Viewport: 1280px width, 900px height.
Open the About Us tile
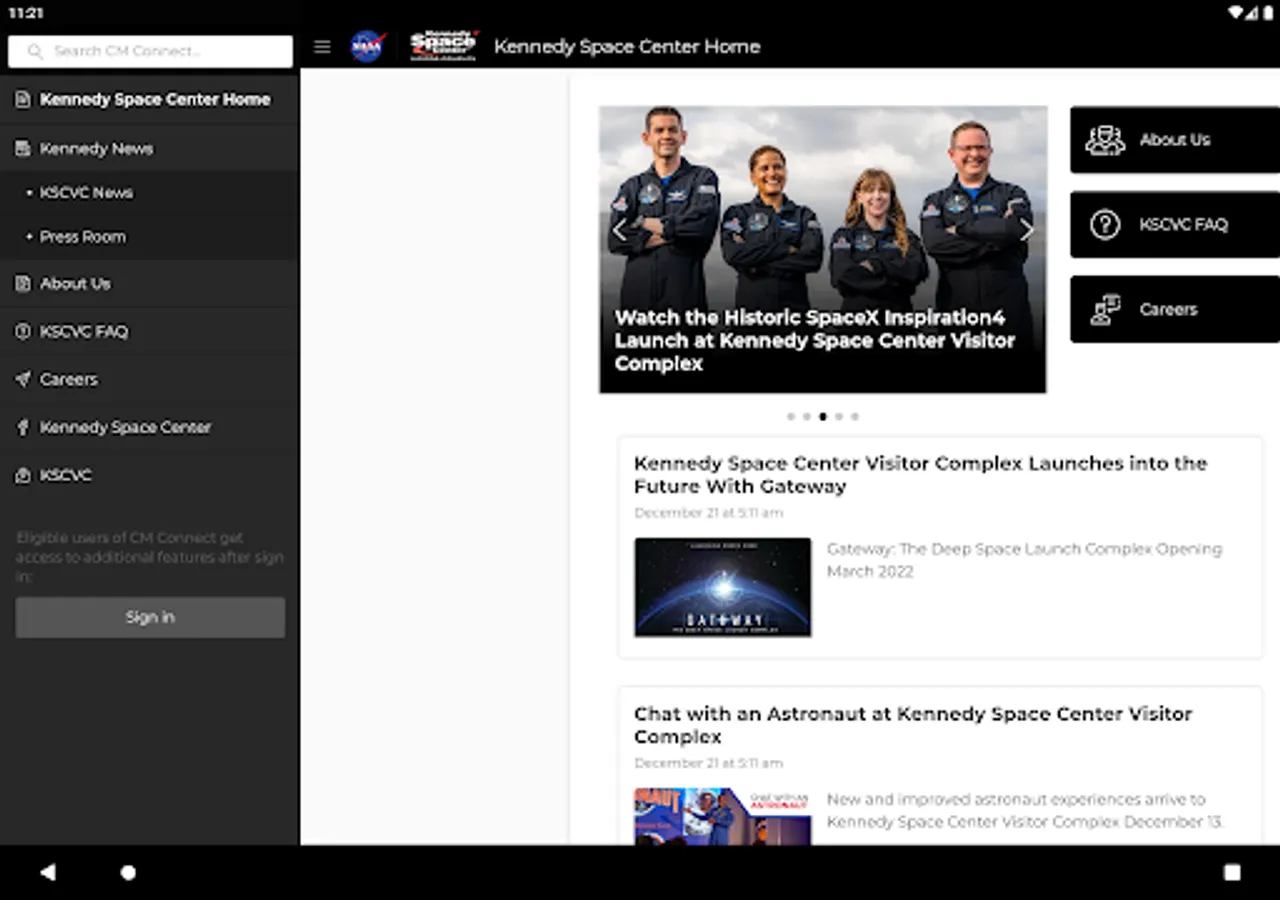[x=1174, y=140]
